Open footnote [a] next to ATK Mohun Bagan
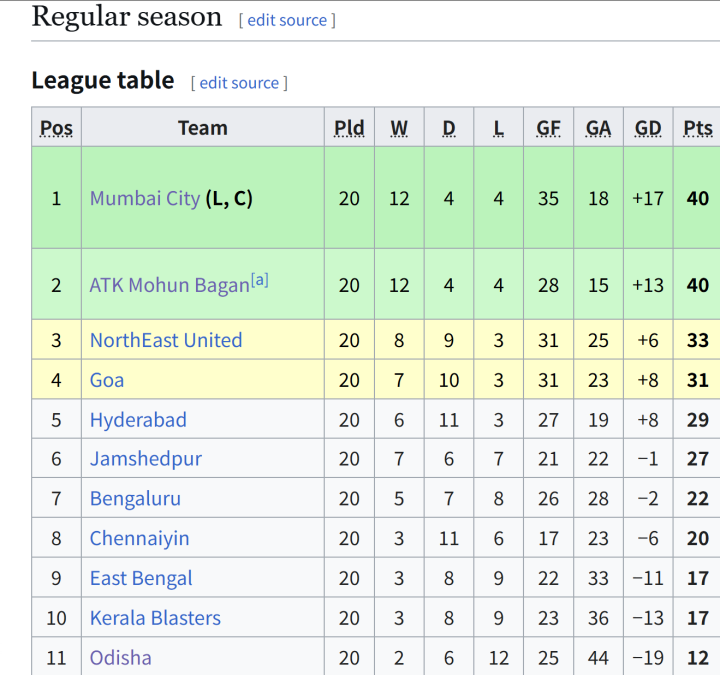This screenshot has width=720, height=675. point(259,279)
